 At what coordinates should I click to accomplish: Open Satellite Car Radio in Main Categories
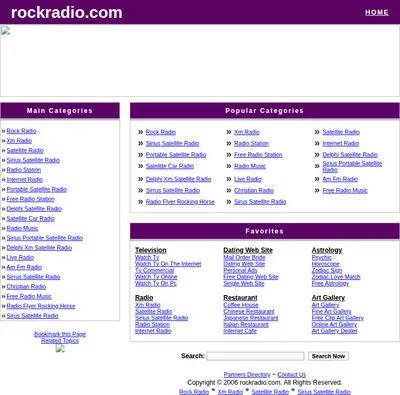pos(31,219)
